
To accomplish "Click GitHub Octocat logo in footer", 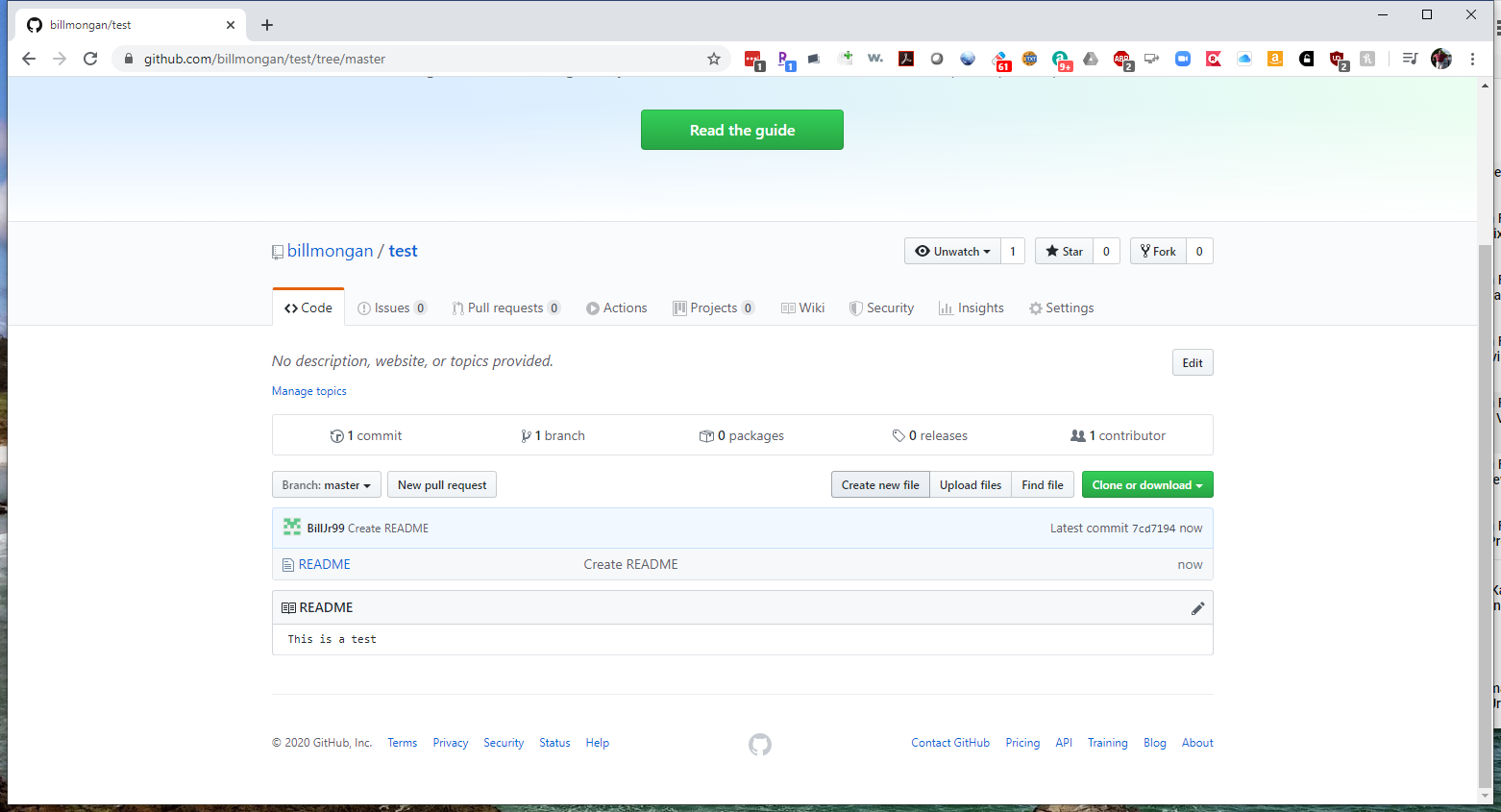I will (760, 745).
